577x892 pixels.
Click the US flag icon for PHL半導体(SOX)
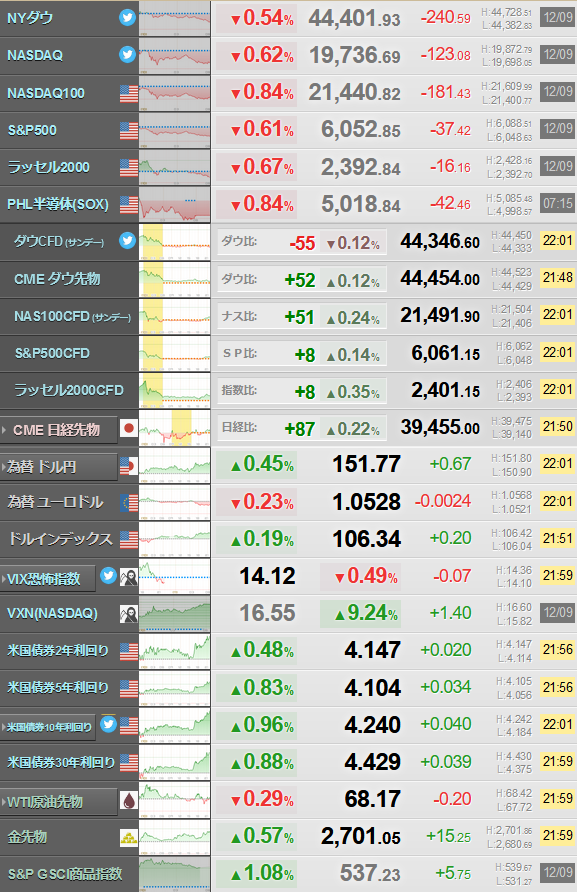129,205
